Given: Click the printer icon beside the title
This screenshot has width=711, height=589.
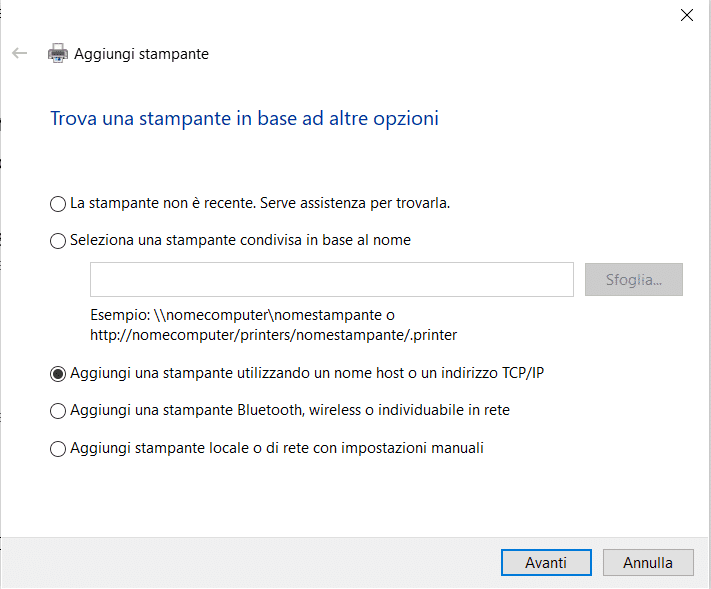Looking at the screenshot, I should click(58, 54).
